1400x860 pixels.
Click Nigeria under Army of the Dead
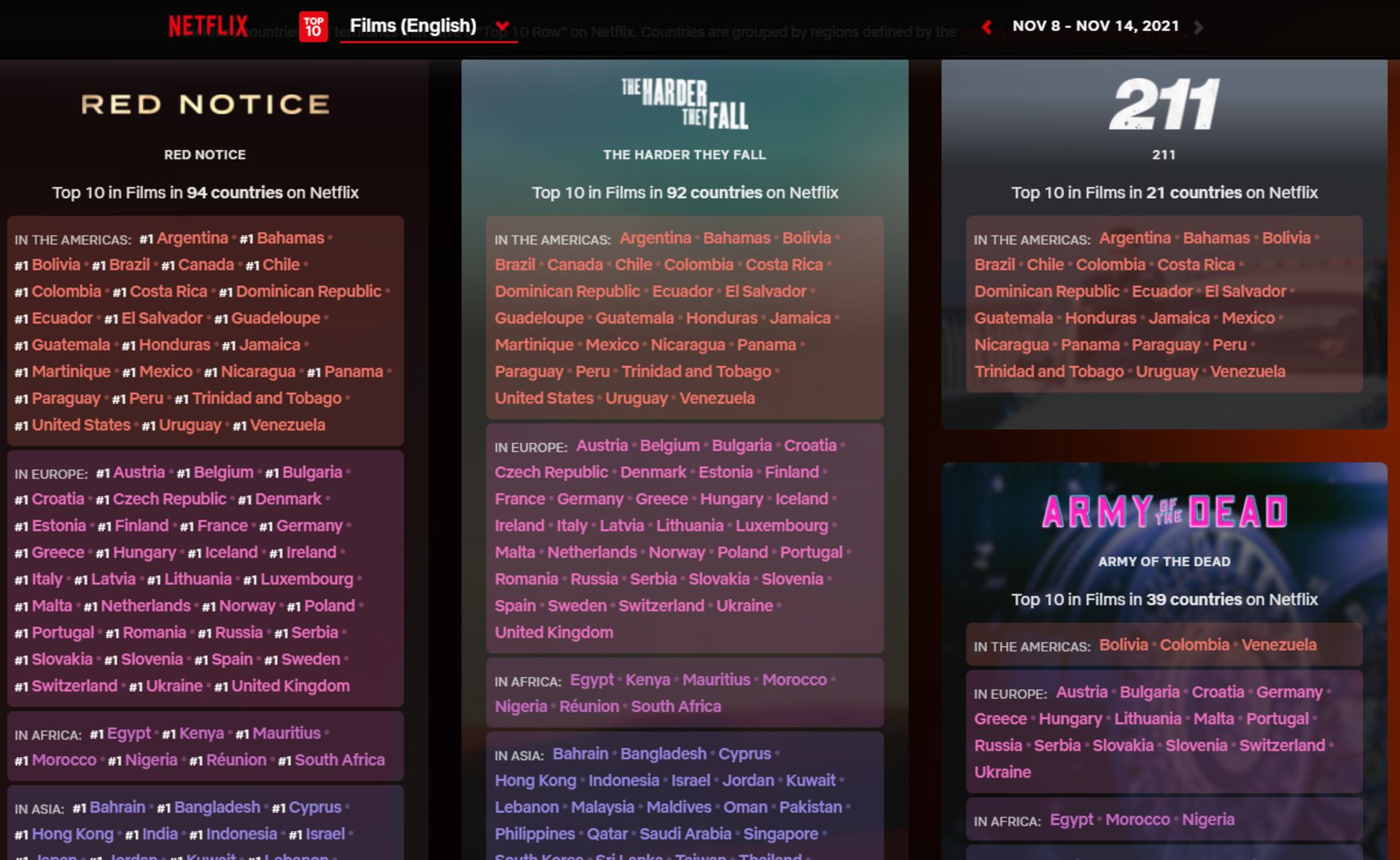[1208, 820]
